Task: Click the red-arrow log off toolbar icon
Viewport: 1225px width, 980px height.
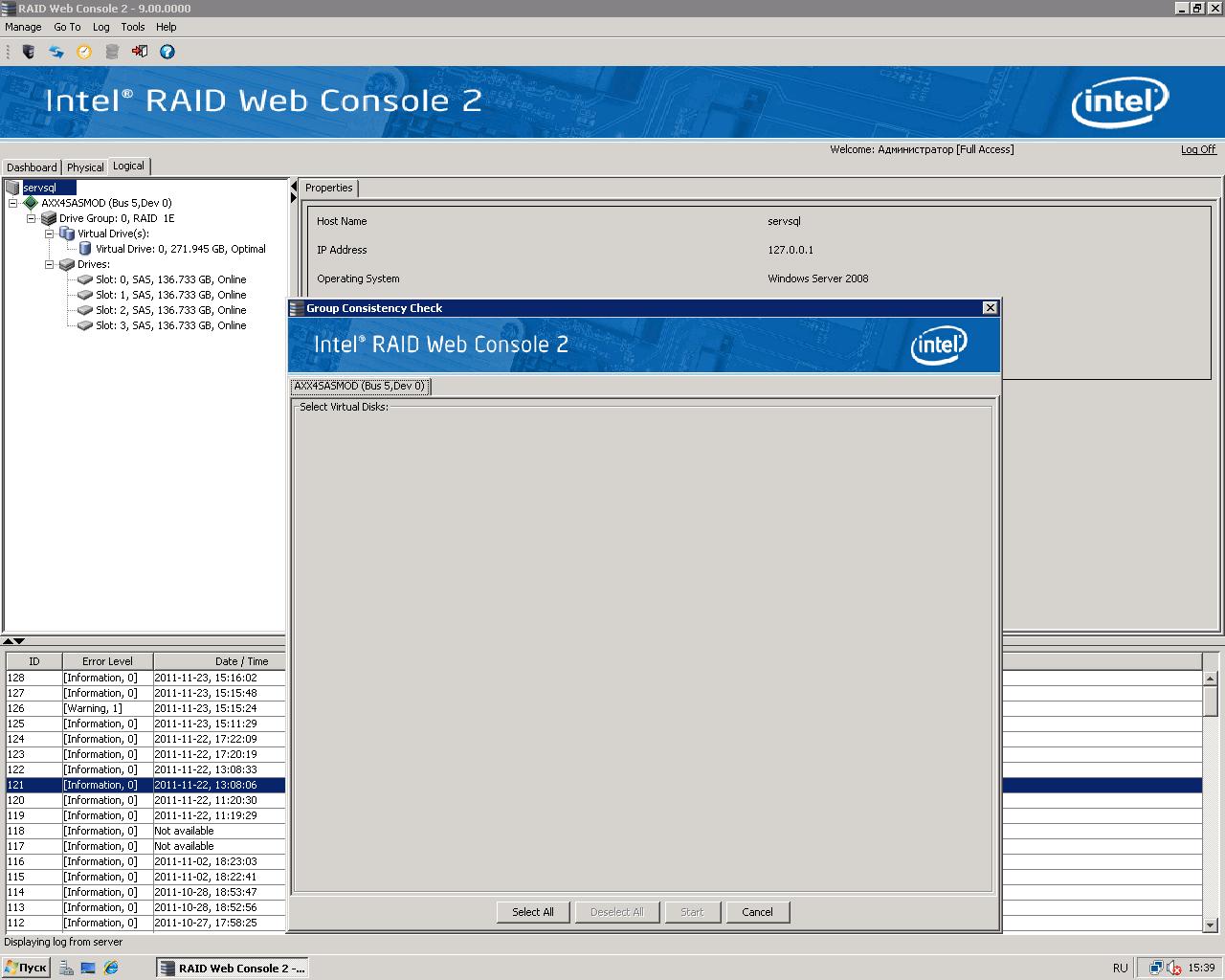Action: pos(140,52)
